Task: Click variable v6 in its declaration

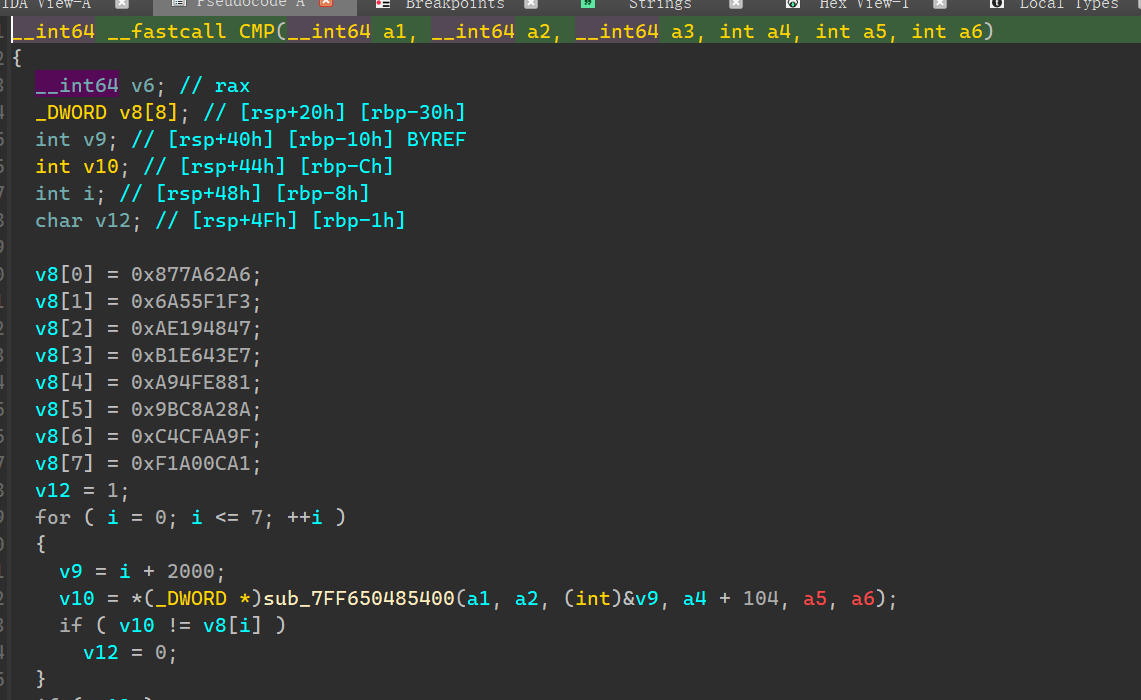Action: [x=143, y=86]
